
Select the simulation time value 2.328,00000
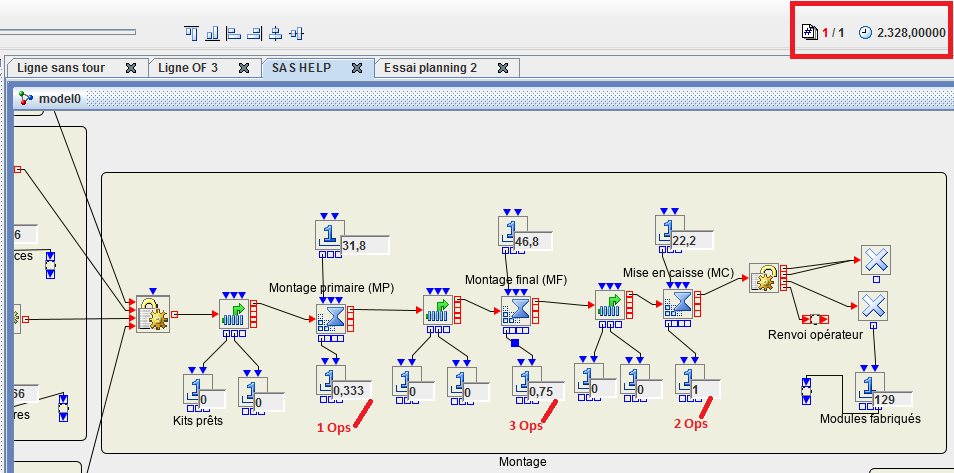(x=911, y=33)
